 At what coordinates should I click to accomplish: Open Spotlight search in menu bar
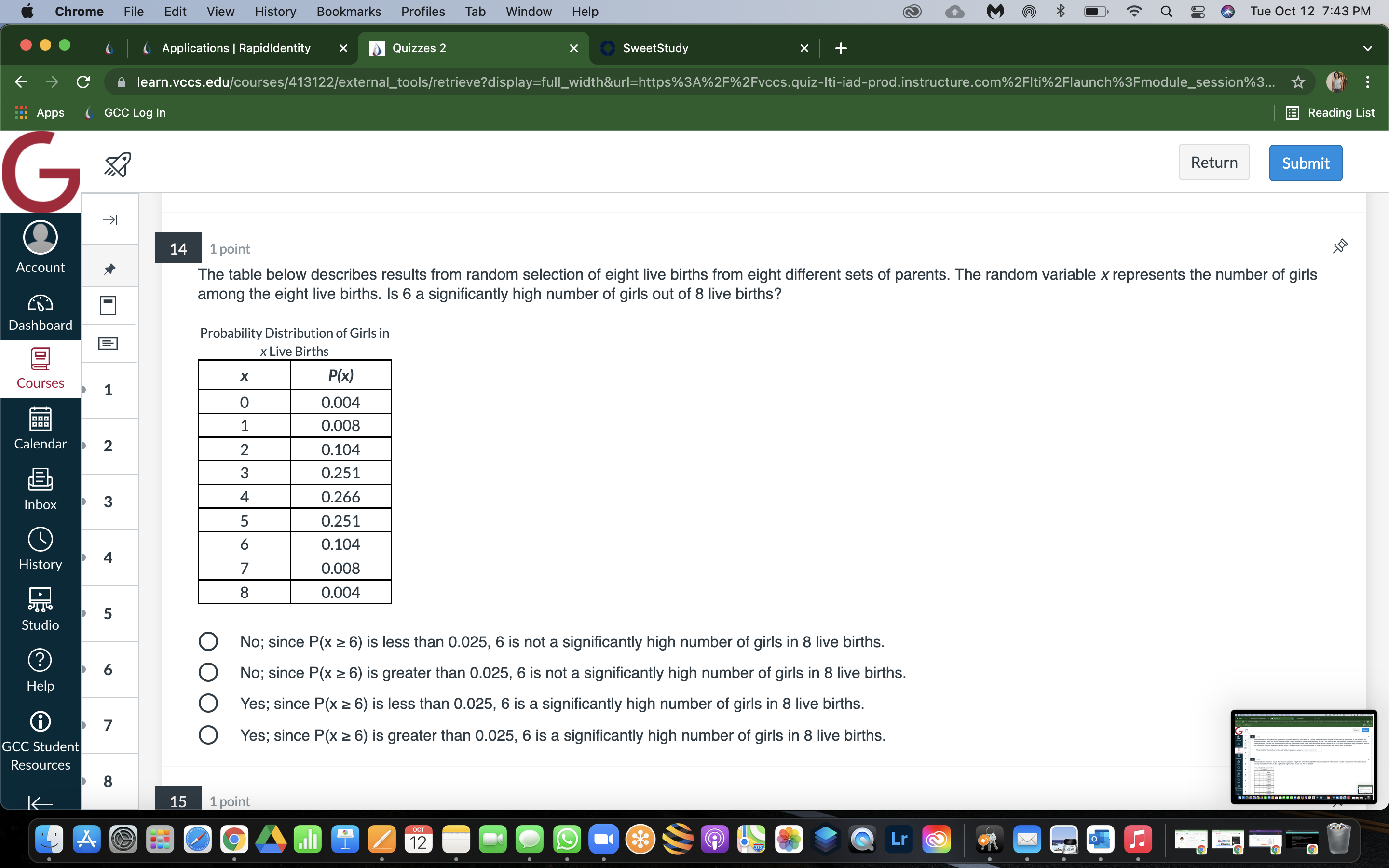(x=1166, y=12)
